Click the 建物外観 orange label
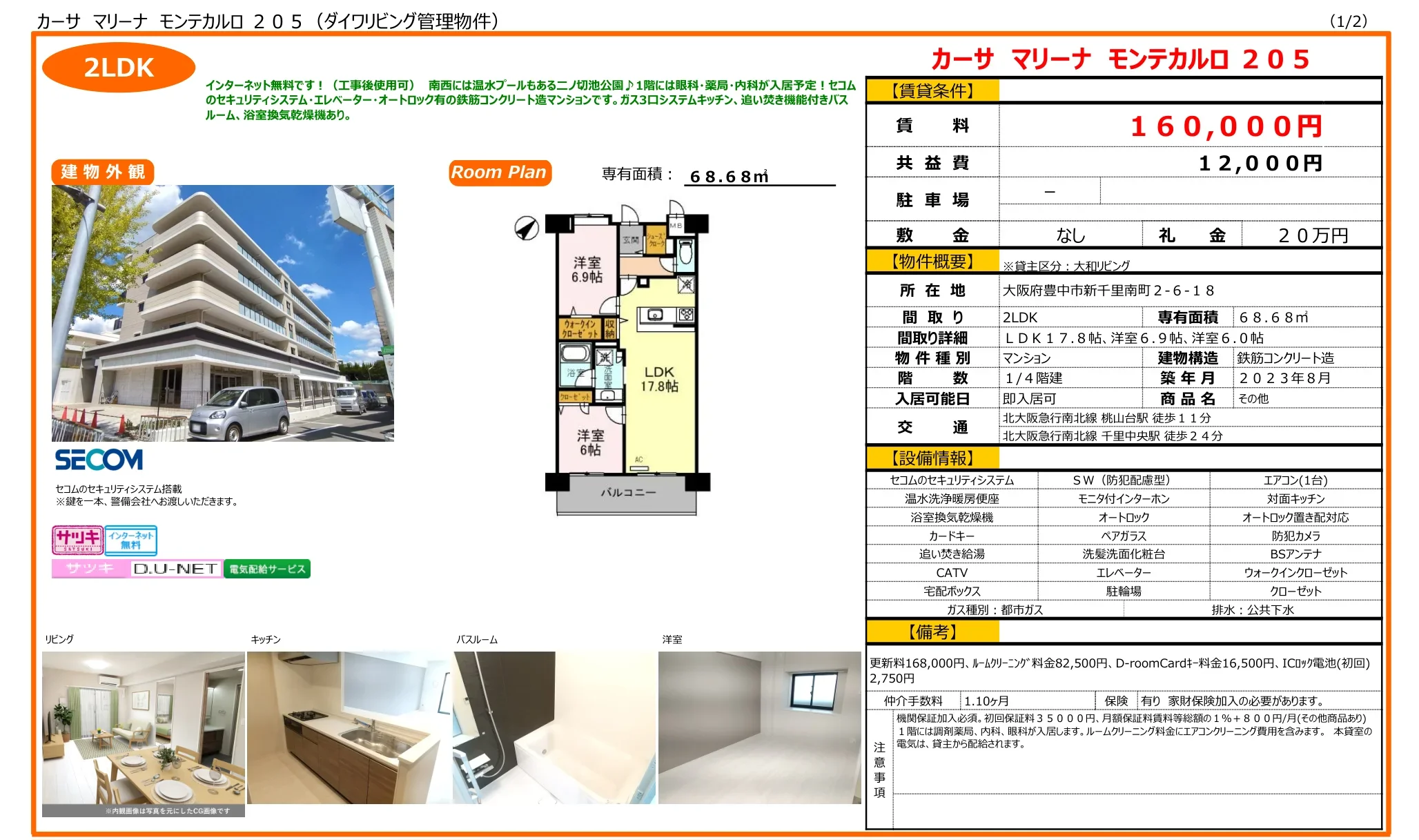The width and height of the screenshot is (1419, 840). (103, 172)
